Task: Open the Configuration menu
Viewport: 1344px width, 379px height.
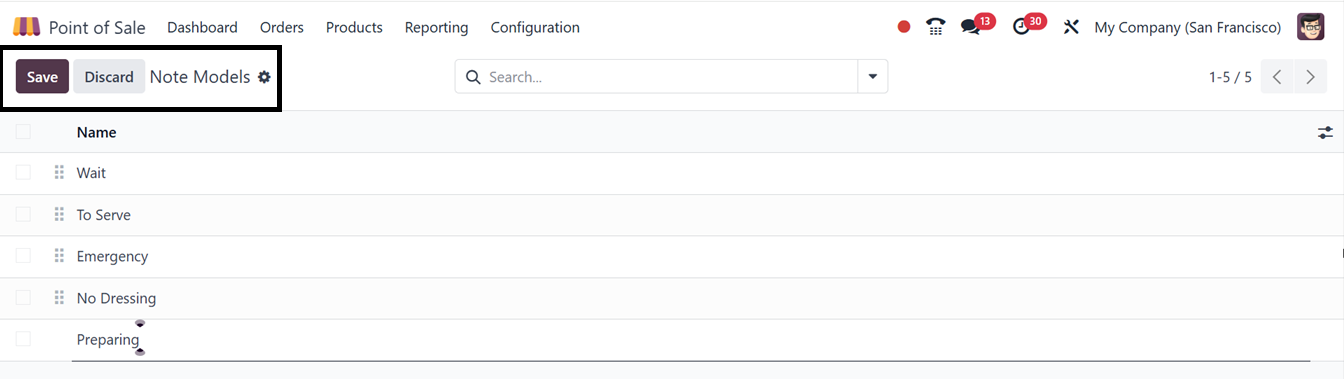Action: (535, 27)
